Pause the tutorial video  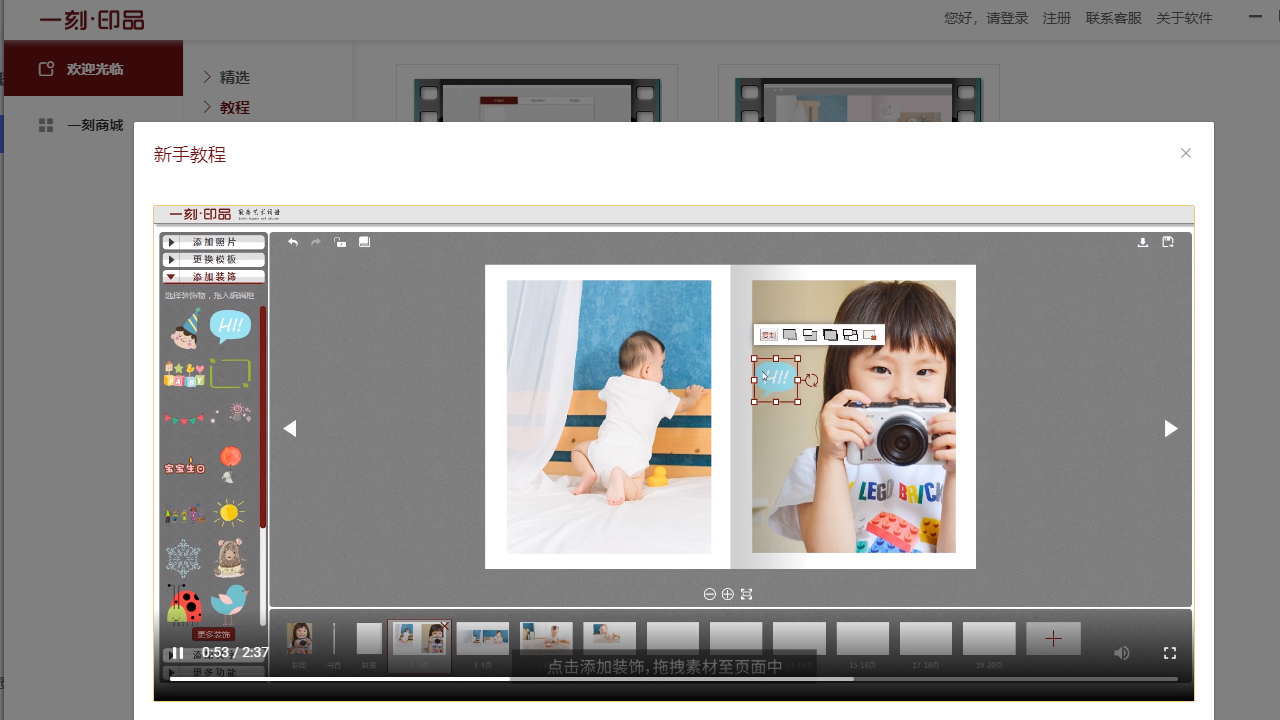tap(177, 653)
